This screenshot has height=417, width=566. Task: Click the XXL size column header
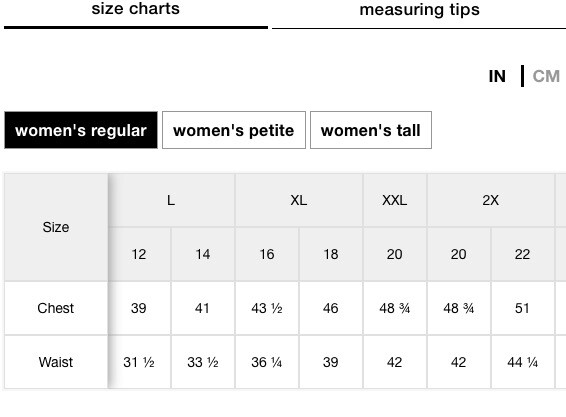click(395, 200)
